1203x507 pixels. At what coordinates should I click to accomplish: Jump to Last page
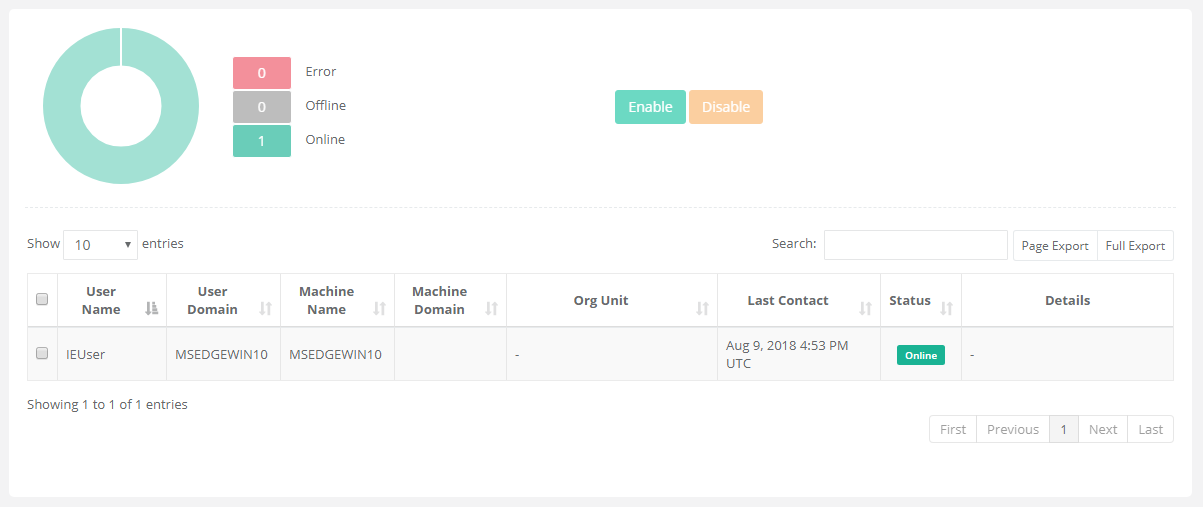pos(1150,429)
